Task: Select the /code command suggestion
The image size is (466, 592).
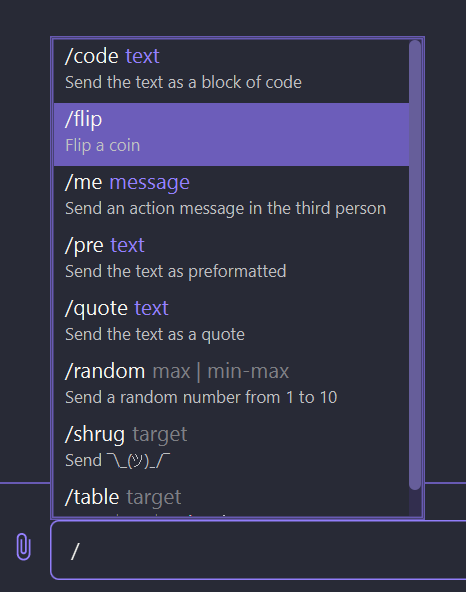Action: [231, 71]
